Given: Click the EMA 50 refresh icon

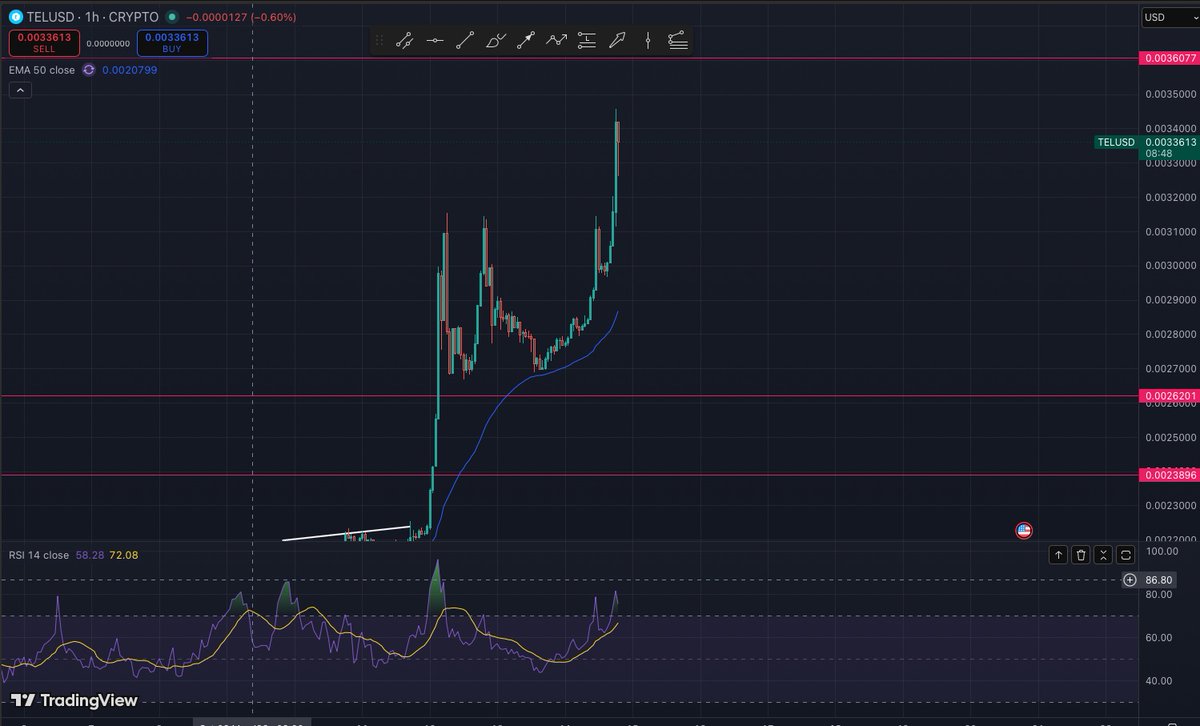Looking at the screenshot, I should 89,70.
